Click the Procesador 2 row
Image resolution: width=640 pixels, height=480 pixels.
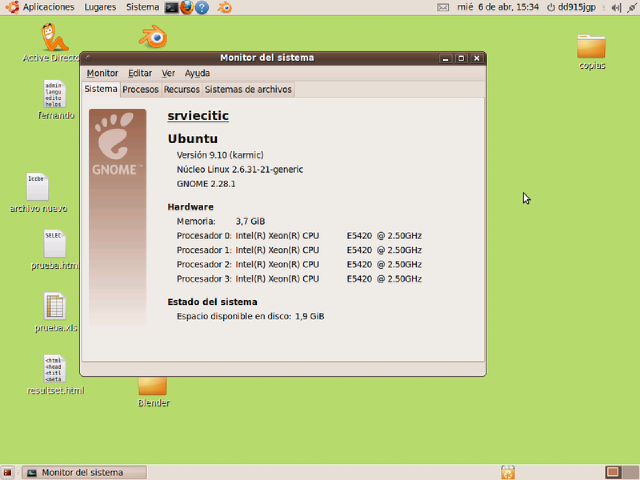[299, 264]
